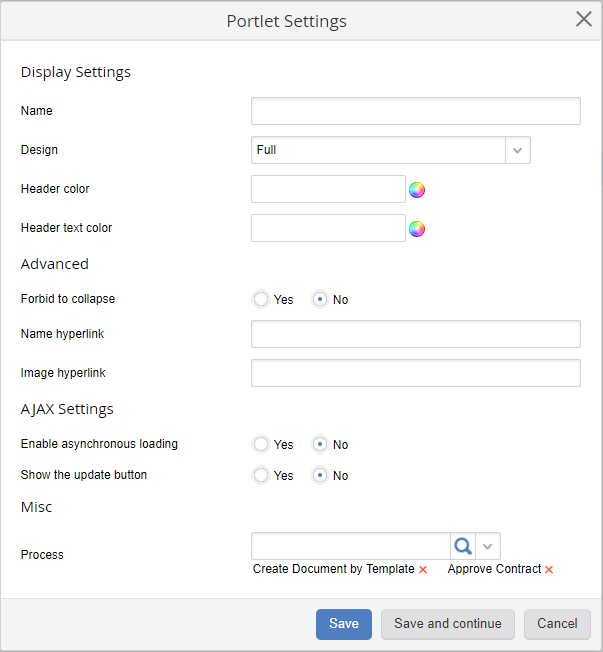Click into the Image hyperlink field
This screenshot has width=603, height=652.
pyautogui.click(x=415, y=373)
